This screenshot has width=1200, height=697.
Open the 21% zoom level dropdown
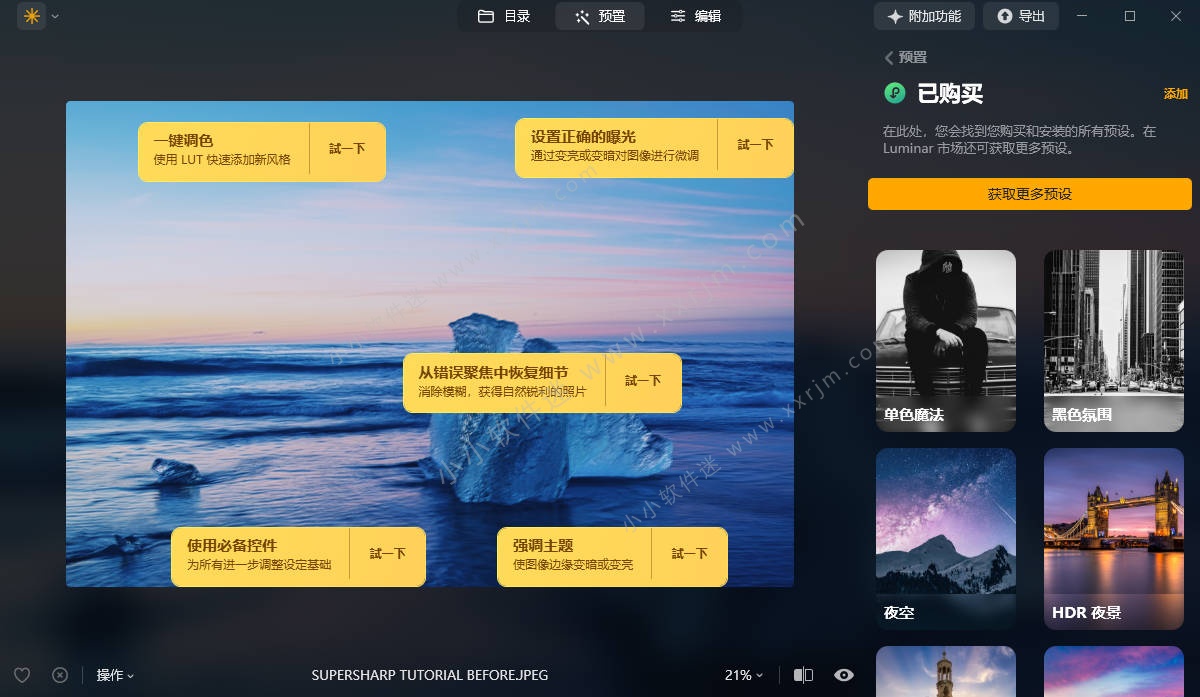[x=744, y=675]
